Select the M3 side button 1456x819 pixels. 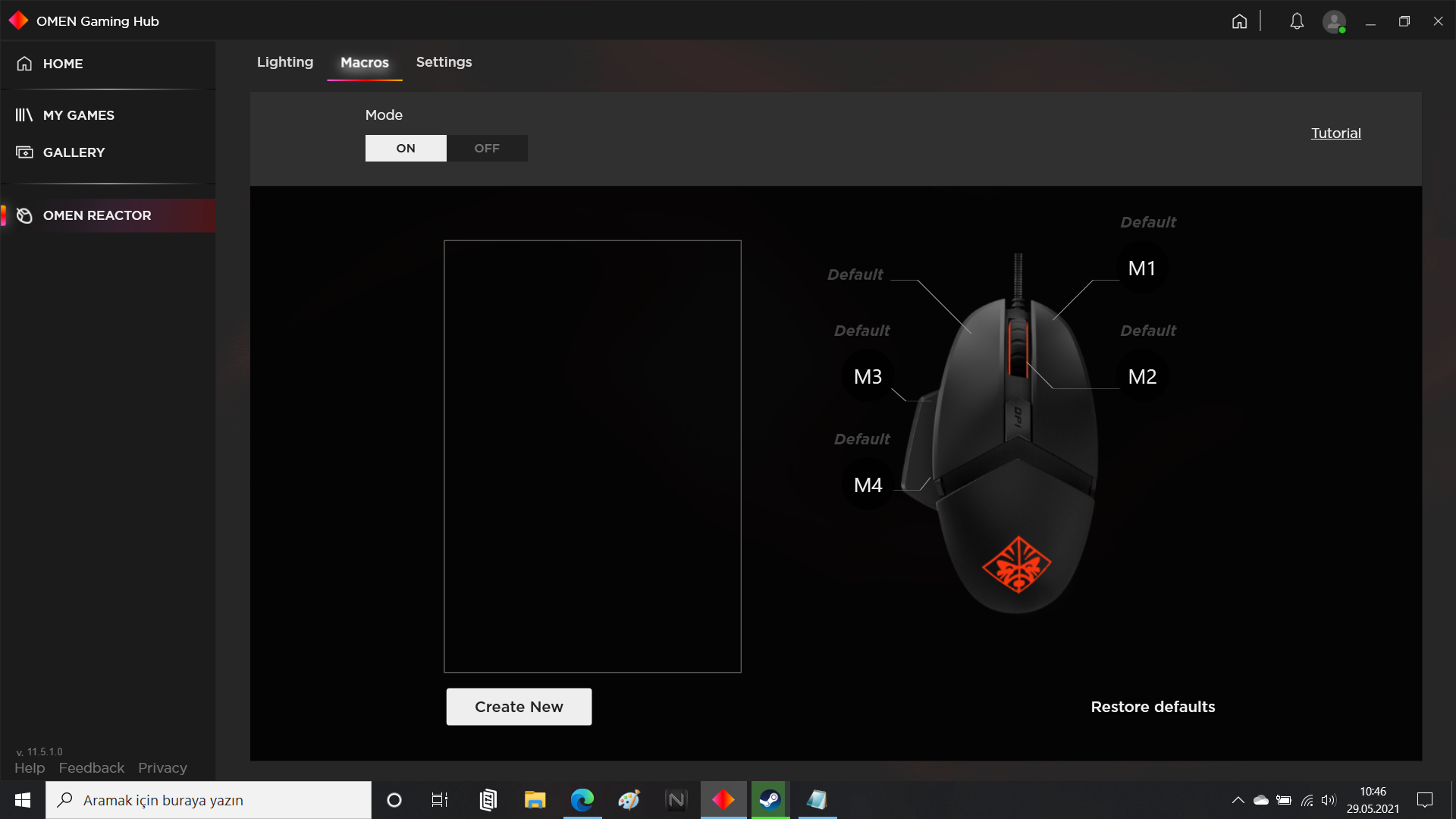tap(868, 377)
